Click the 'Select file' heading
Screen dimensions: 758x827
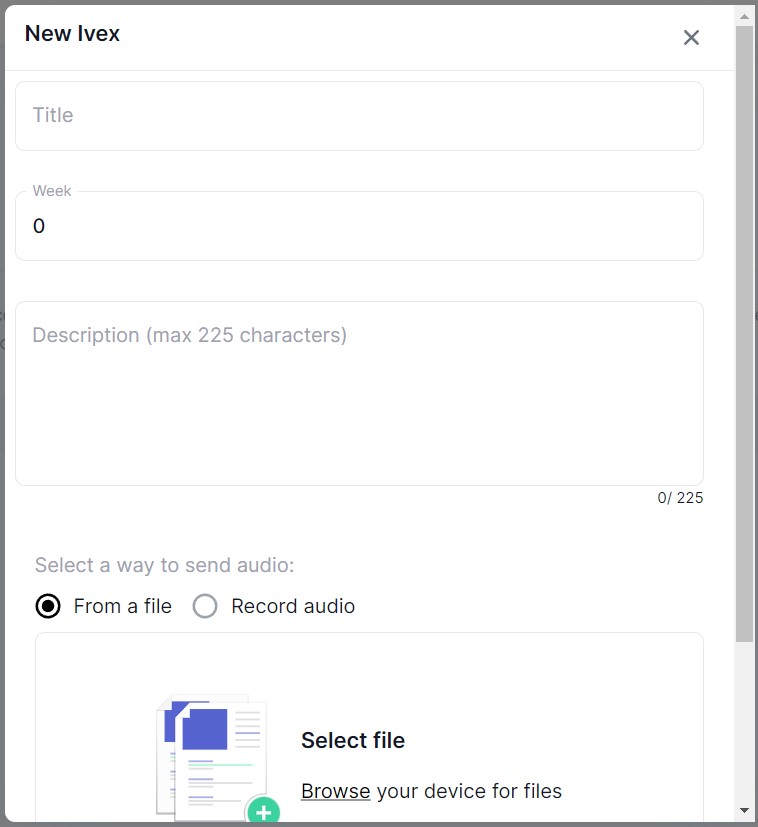tap(353, 741)
